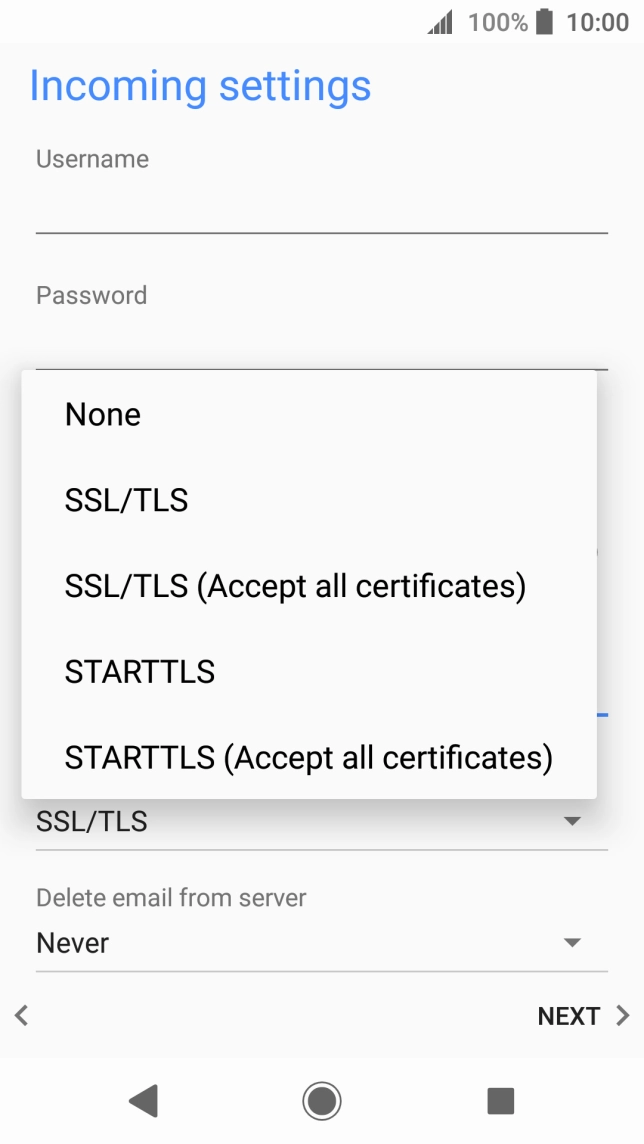
Task: Tap the arrow icon beside Never
Action: (572, 943)
